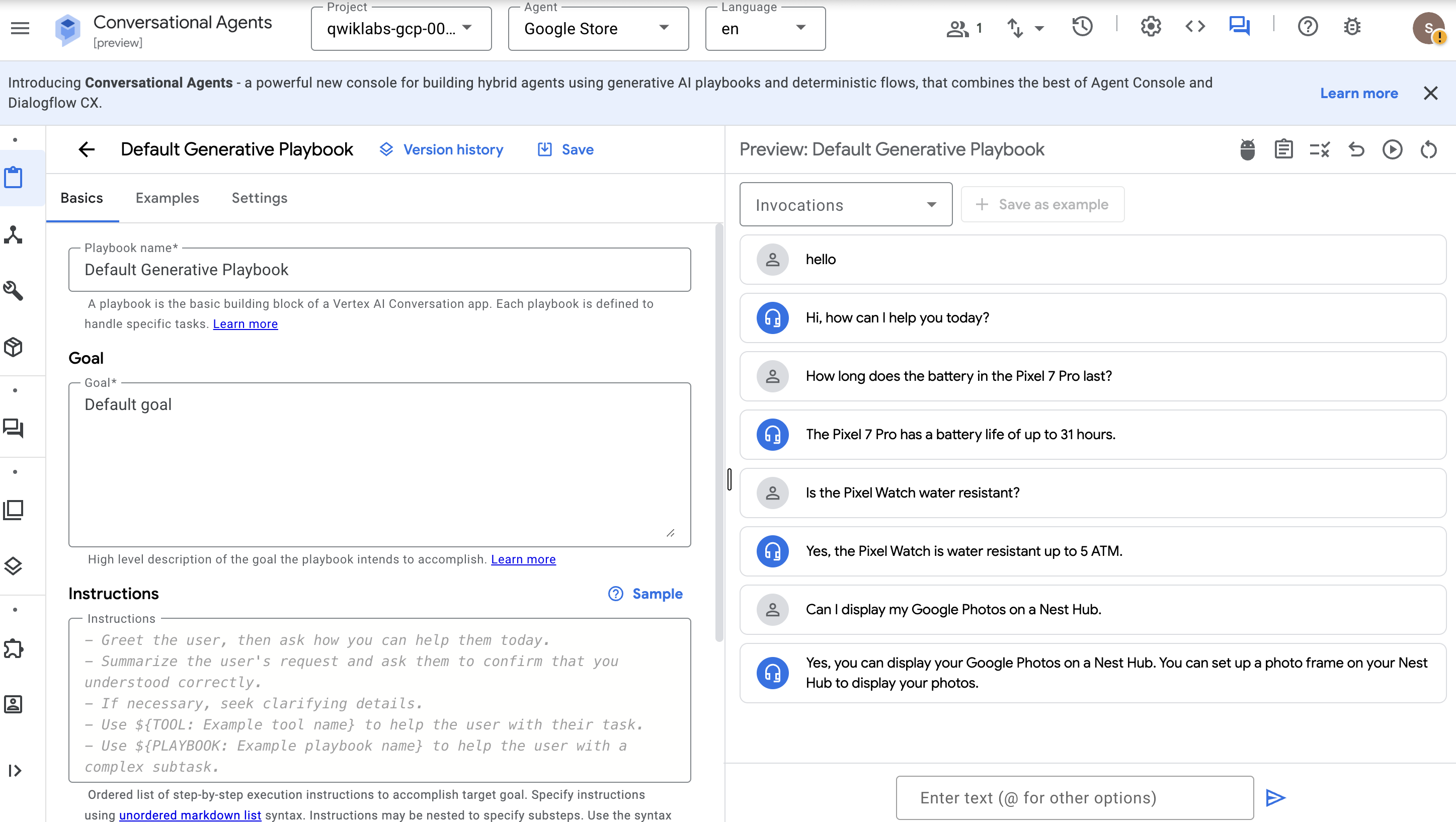This screenshot has height=822, width=1456.
Task: Open the Agent dropdown showing Google Store
Action: [x=598, y=28]
